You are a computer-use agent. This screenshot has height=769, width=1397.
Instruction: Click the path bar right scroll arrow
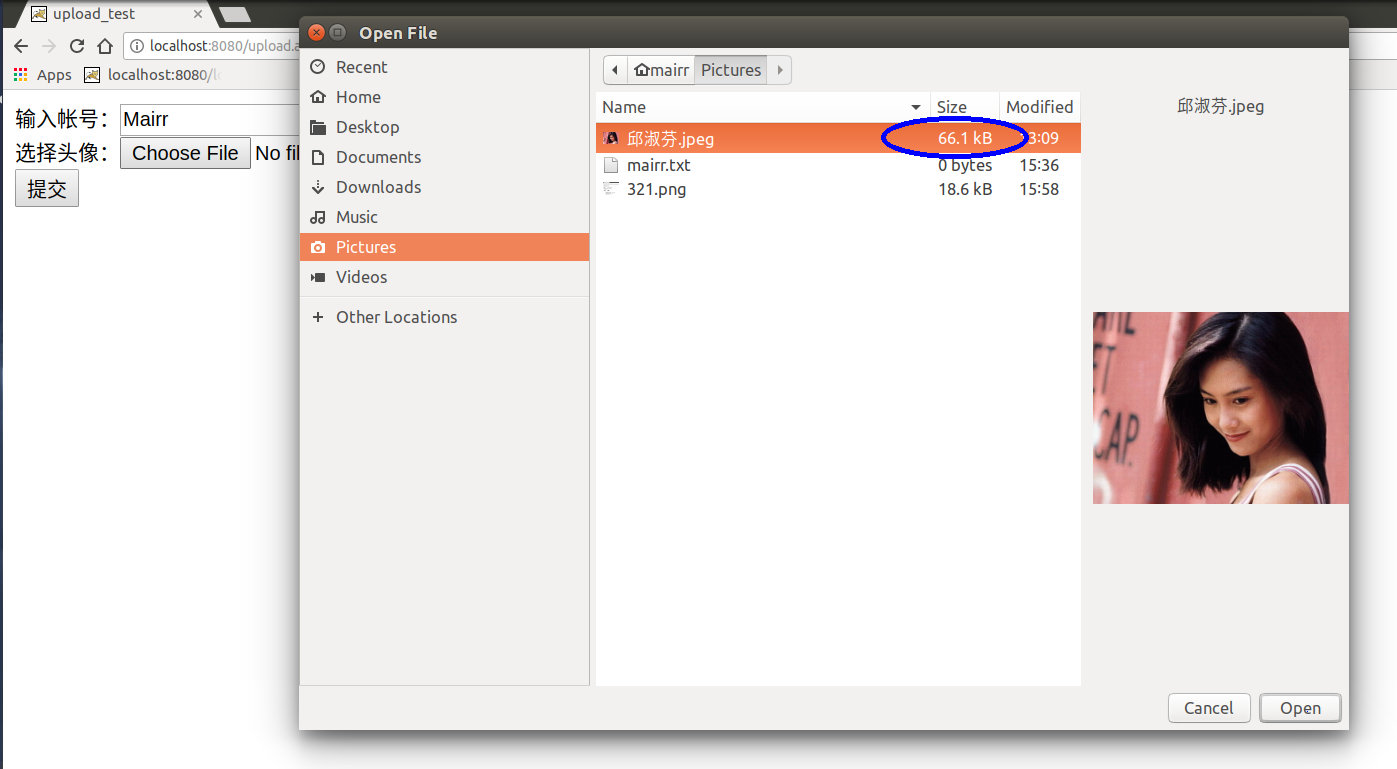pos(780,70)
